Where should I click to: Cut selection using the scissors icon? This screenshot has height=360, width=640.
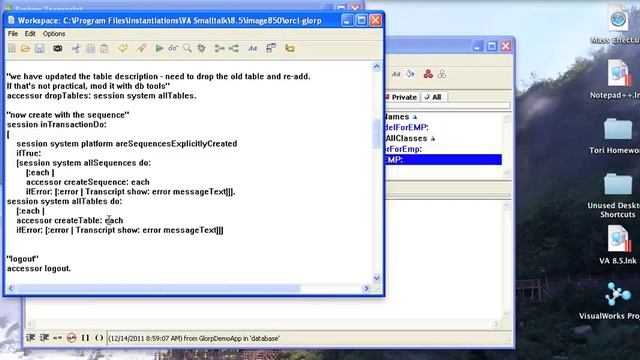[76, 49]
